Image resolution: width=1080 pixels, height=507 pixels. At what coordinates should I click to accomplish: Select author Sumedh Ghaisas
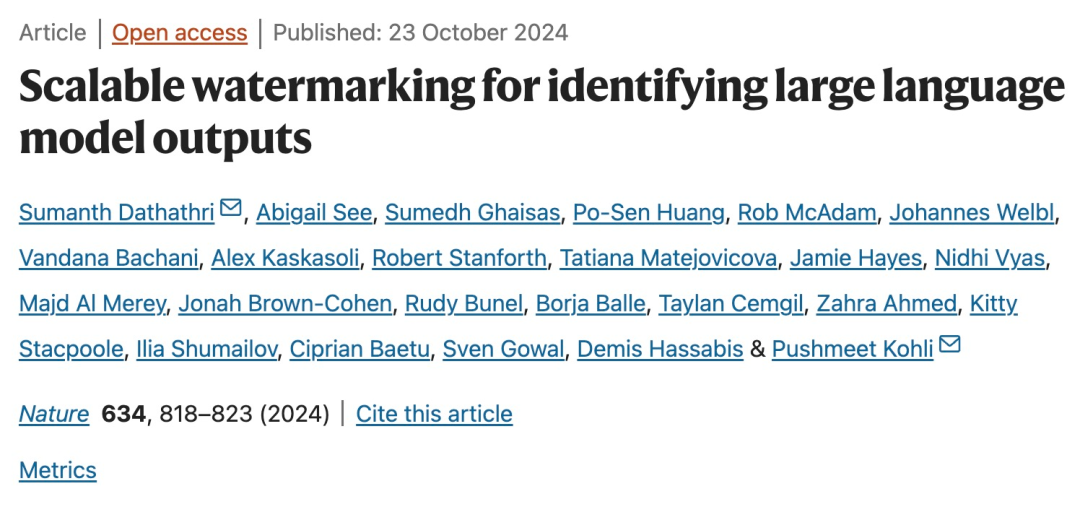(x=472, y=213)
